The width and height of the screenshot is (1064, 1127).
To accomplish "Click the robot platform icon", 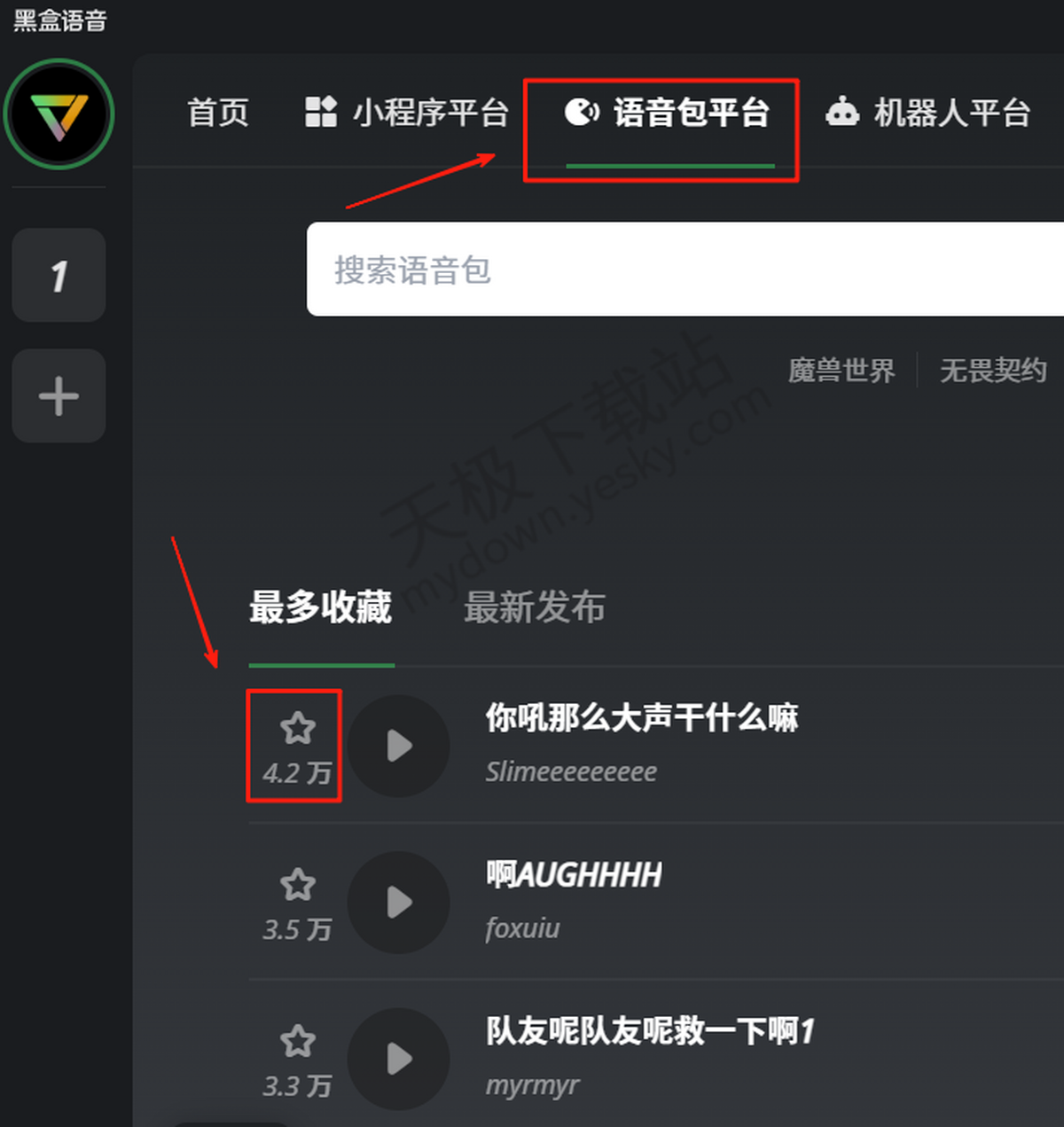I will pos(842,112).
